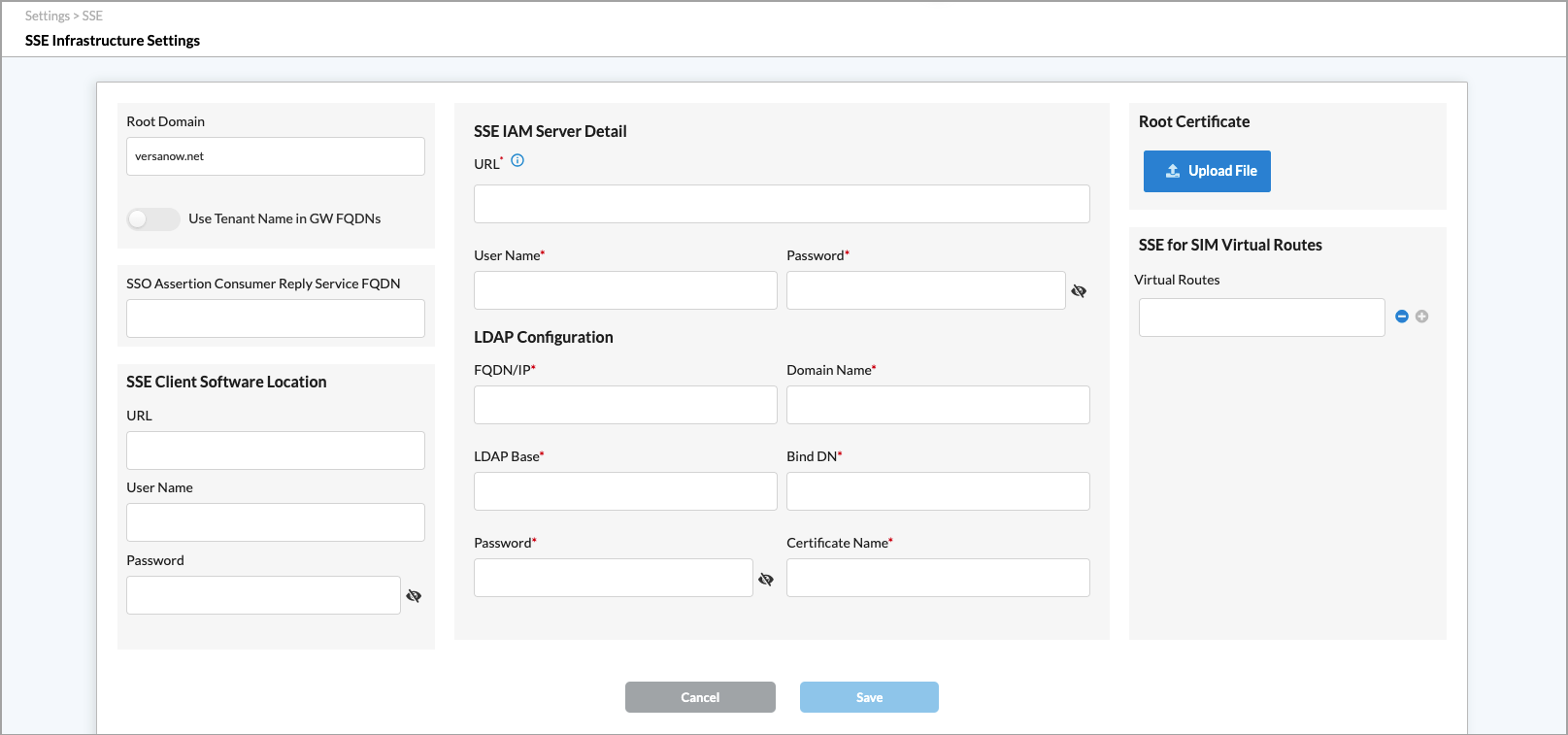This screenshot has height=735, width=1568.
Task: Open Settings breadcrumb link
Action: pyautogui.click(x=48, y=16)
